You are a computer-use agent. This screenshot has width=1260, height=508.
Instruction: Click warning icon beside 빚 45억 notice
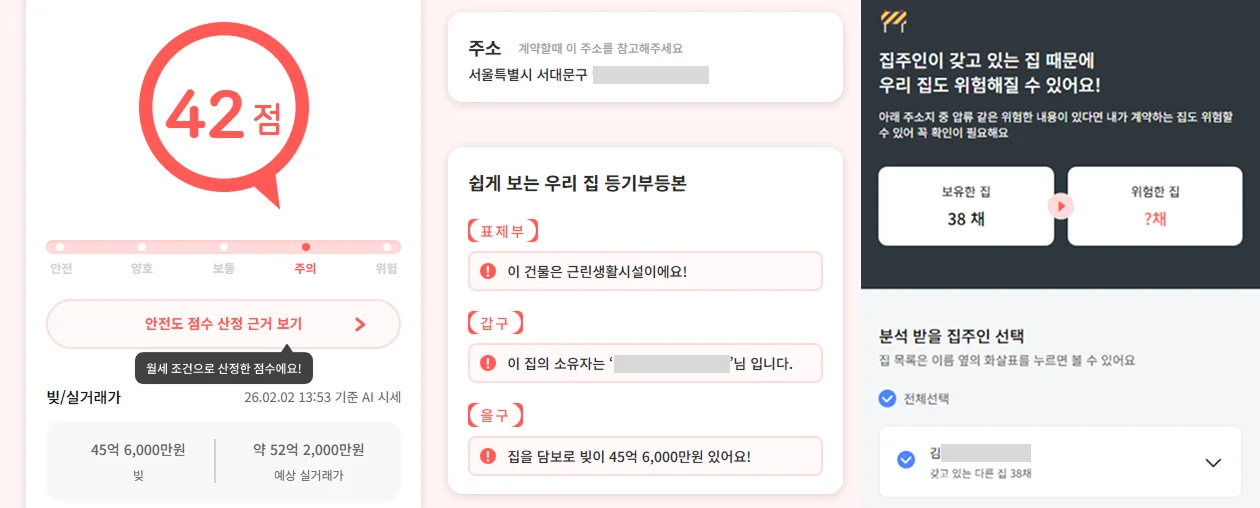tap(488, 456)
